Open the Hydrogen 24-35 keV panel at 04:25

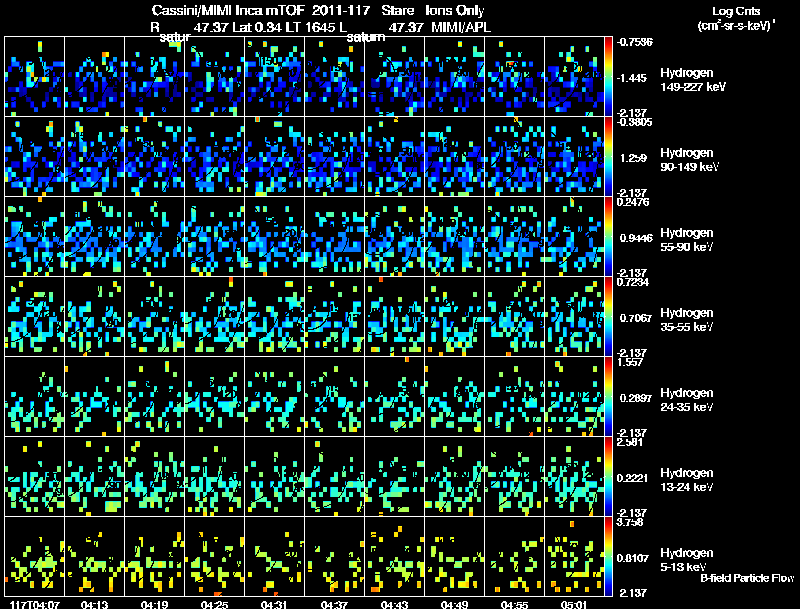pos(214,397)
